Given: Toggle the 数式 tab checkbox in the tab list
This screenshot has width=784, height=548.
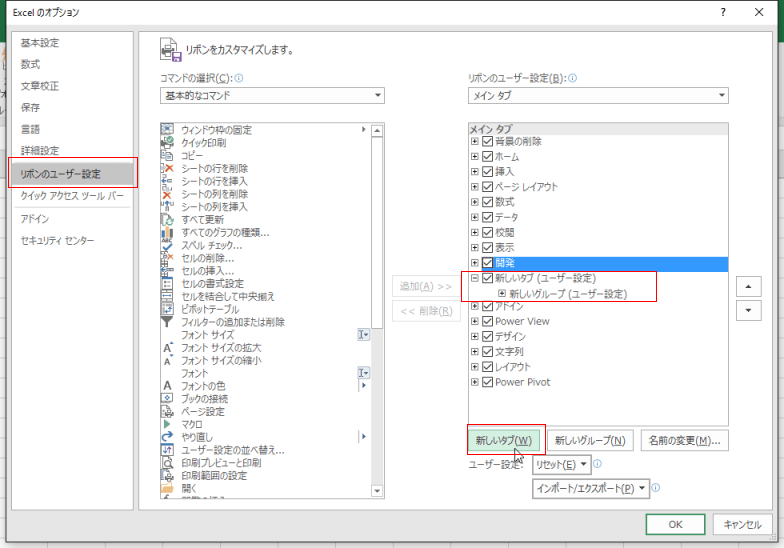Looking at the screenshot, I should [x=488, y=202].
